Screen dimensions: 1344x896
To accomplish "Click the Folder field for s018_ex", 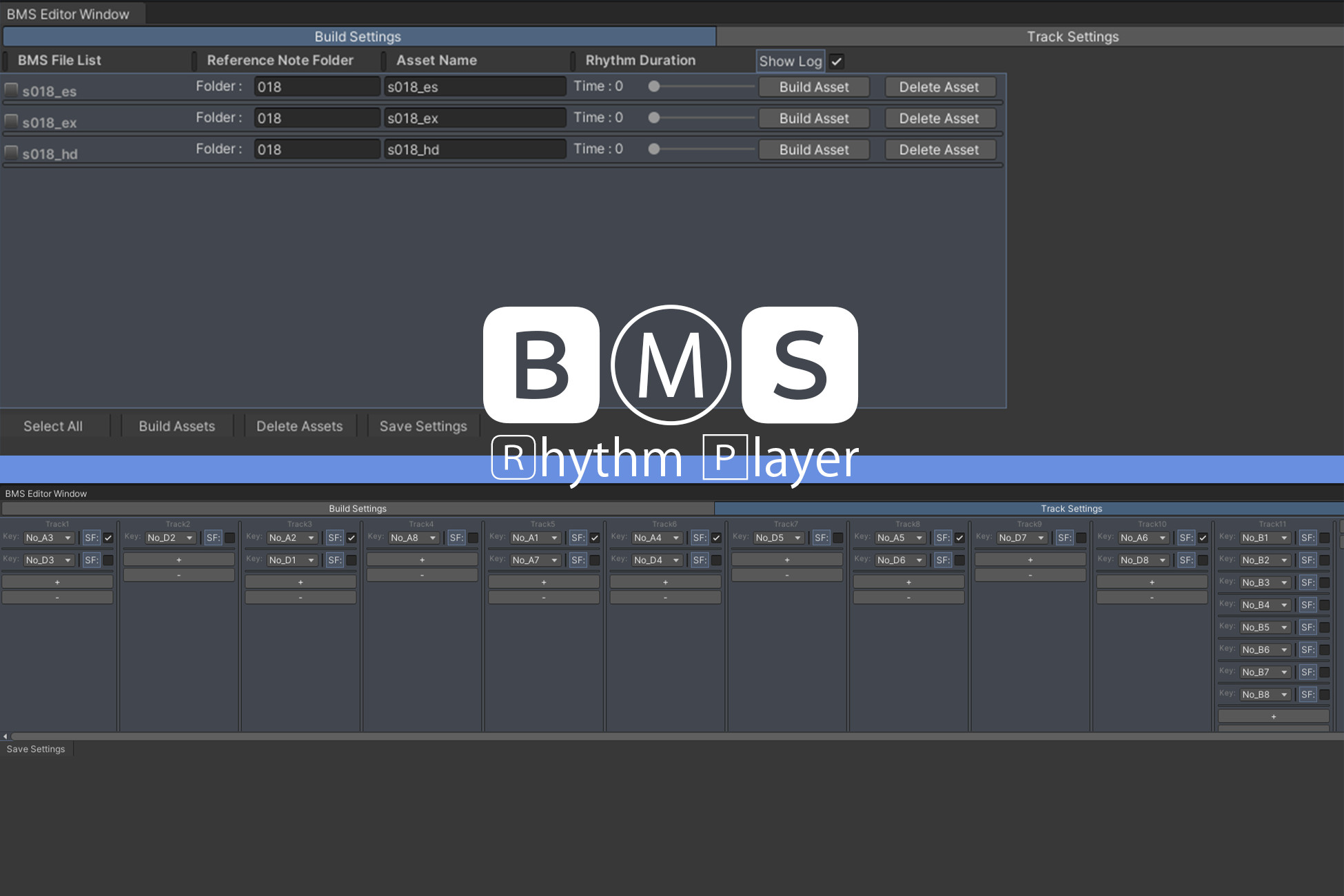I will tap(316, 118).
